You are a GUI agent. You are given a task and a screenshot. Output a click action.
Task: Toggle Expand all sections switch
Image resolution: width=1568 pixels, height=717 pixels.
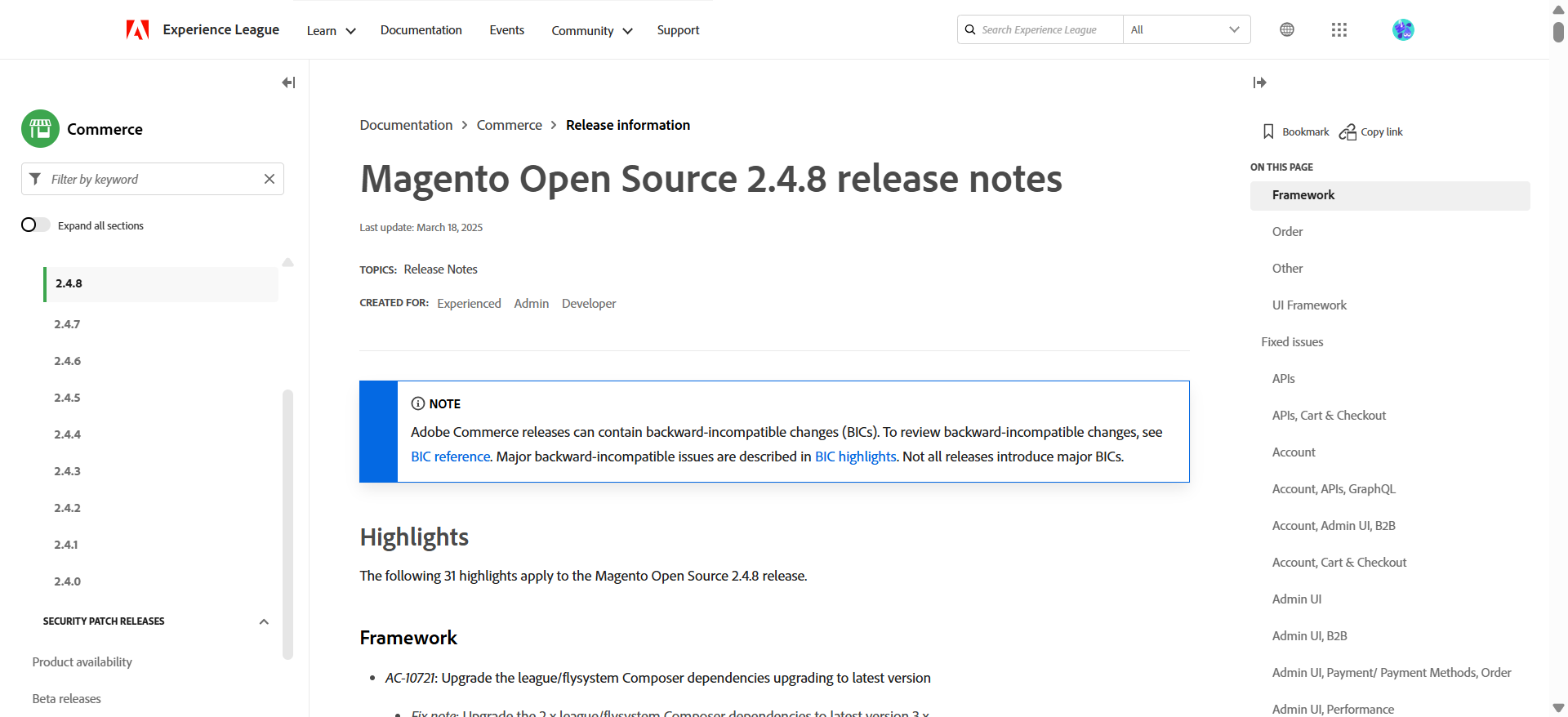pyautogui.click(x=35, y=225)
